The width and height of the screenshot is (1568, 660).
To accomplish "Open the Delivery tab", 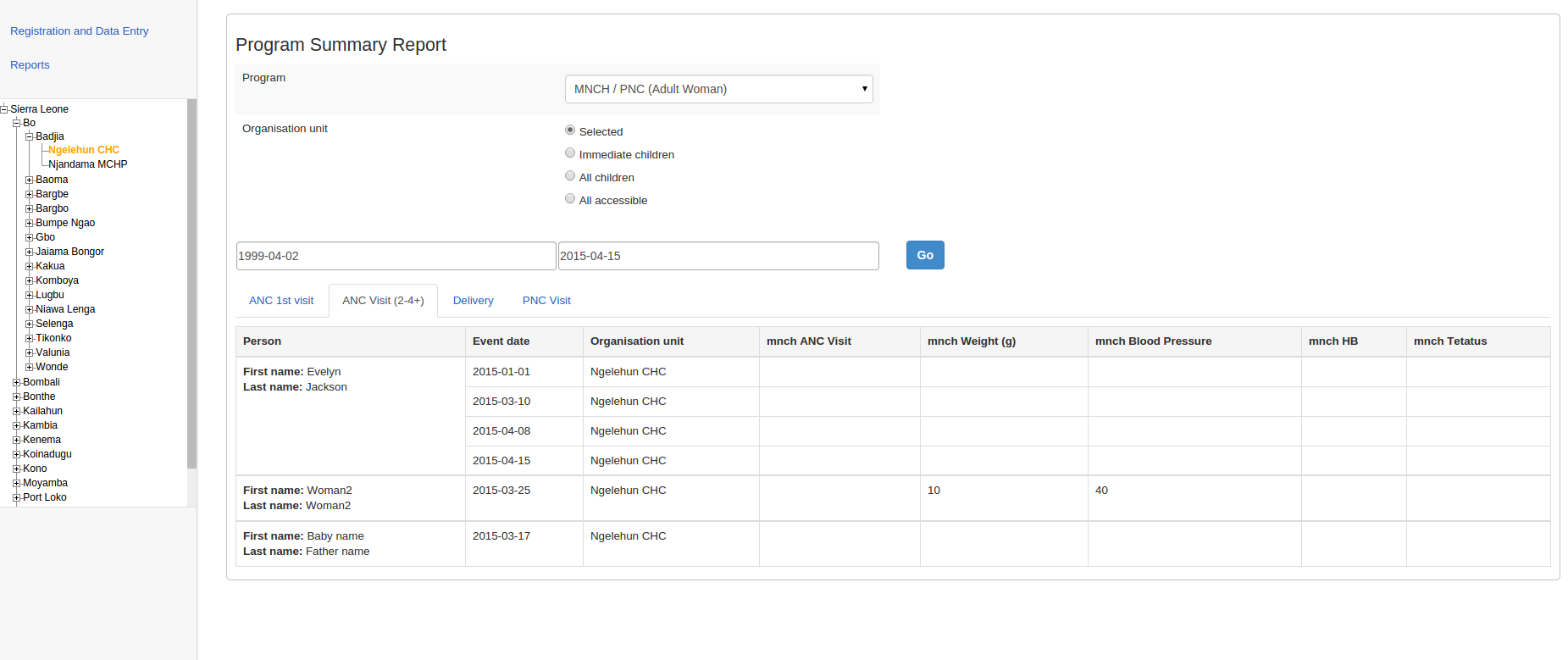I will (473, 301).
